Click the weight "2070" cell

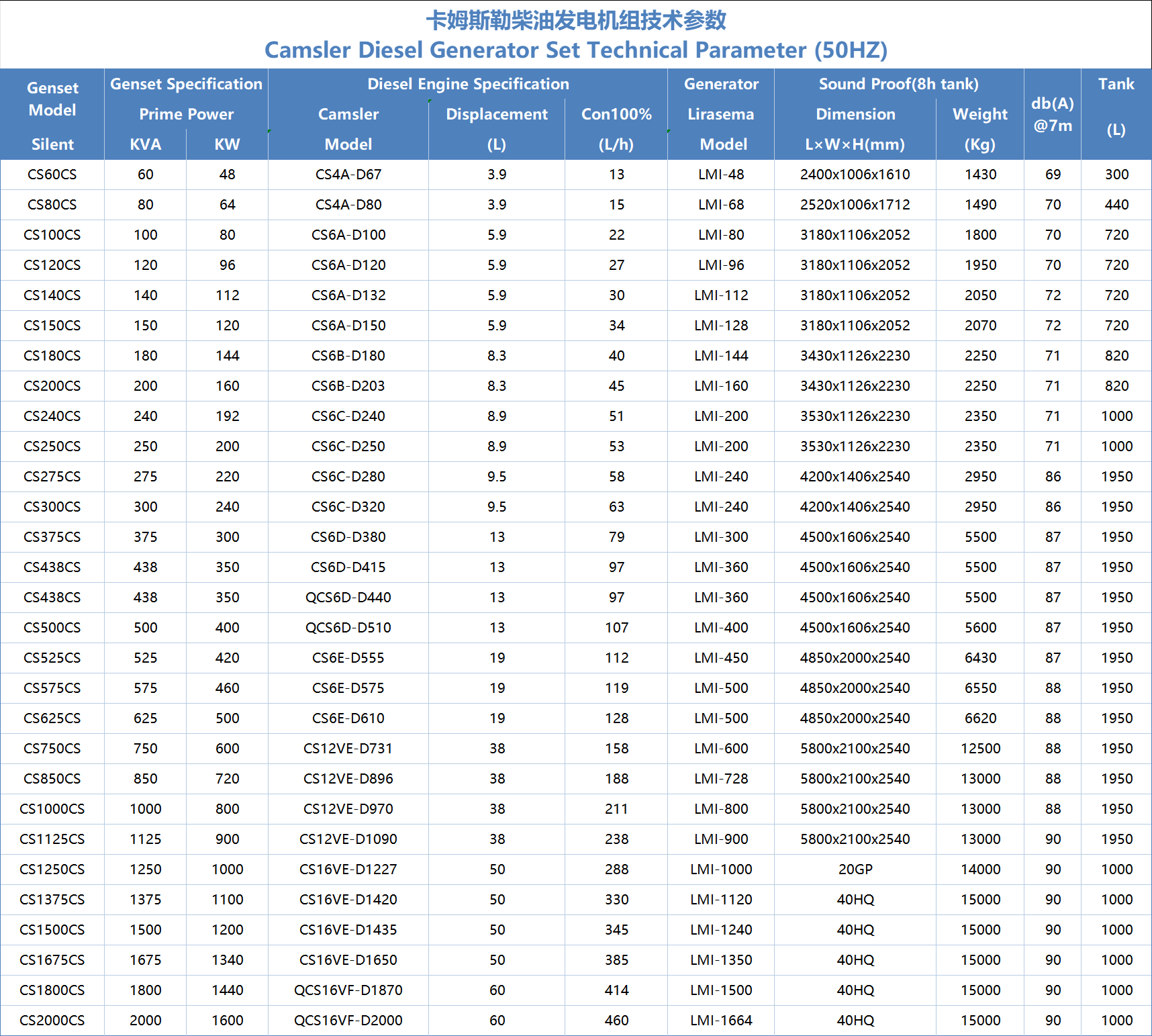coord(980,326)
